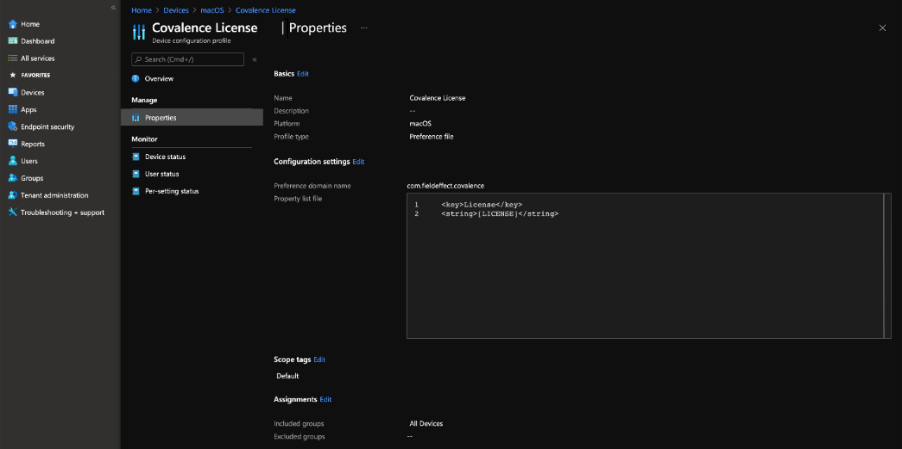Viewport: 902px width, 449px height.
Task: Collapse the resource menu next to search
Action: [254, 59]
